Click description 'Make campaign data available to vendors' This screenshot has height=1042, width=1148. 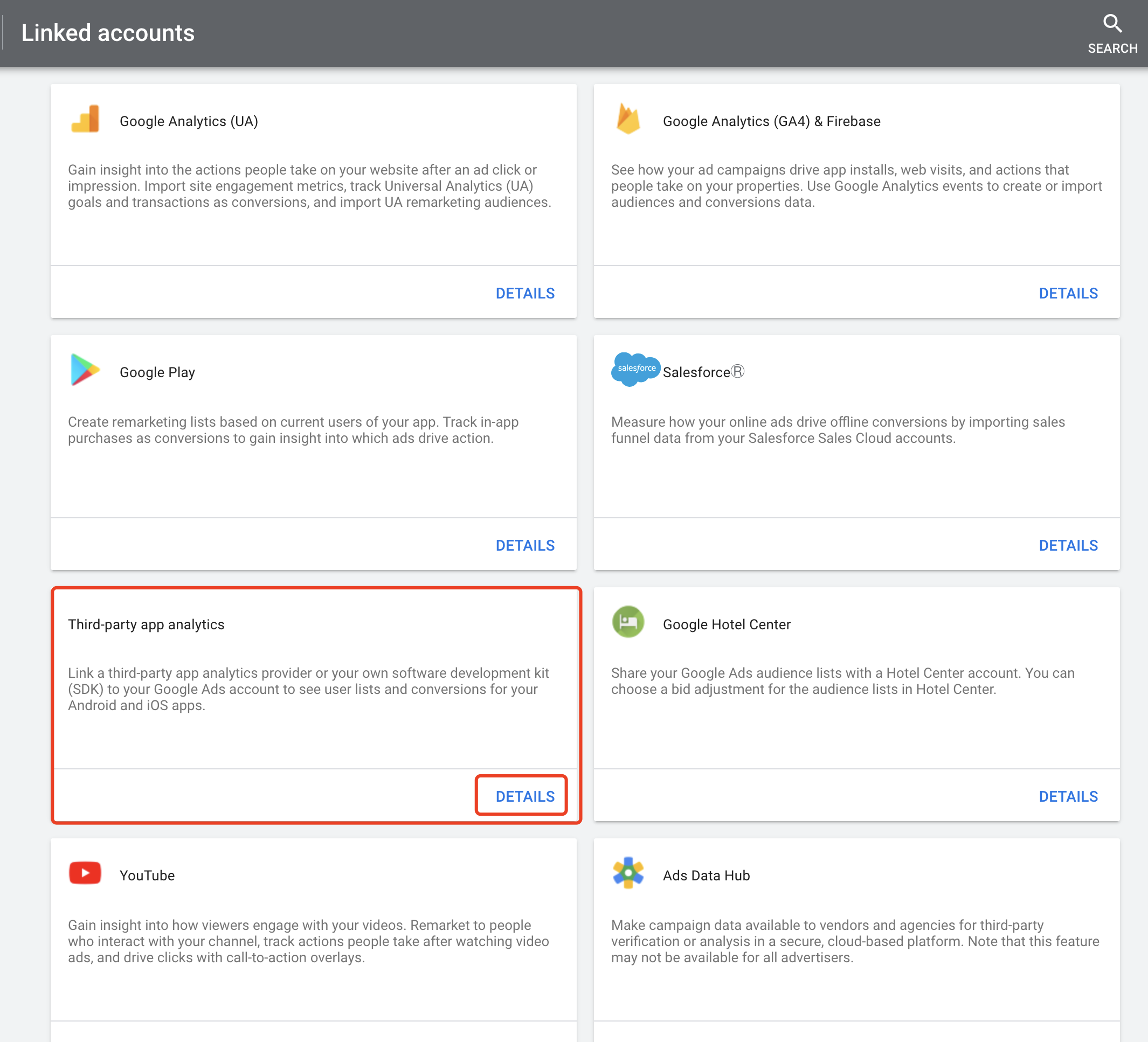[x=855, y=941]
